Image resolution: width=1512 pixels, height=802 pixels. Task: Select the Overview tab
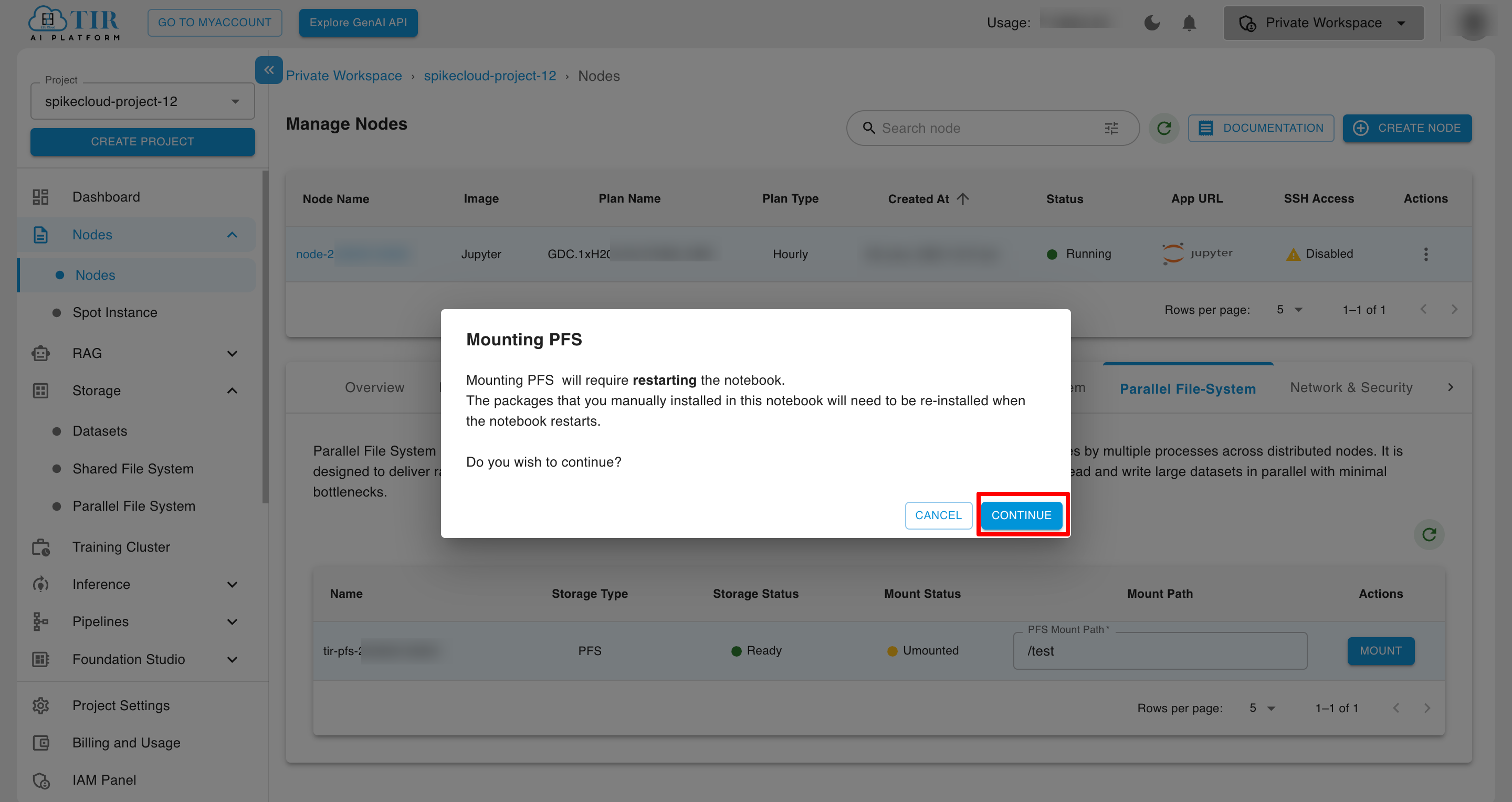point(374,387)
